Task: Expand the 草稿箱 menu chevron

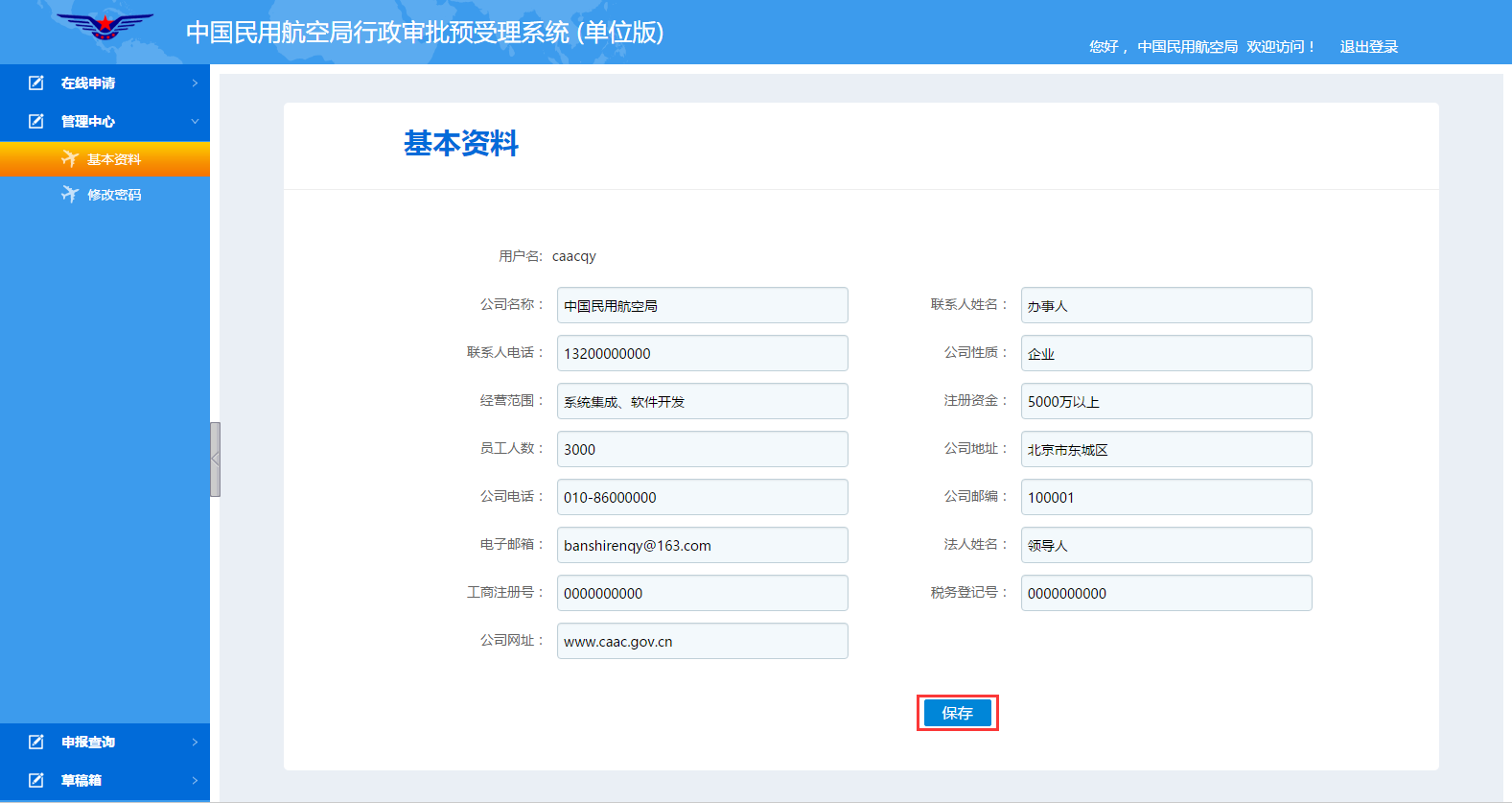Action: tap(195, 780)
